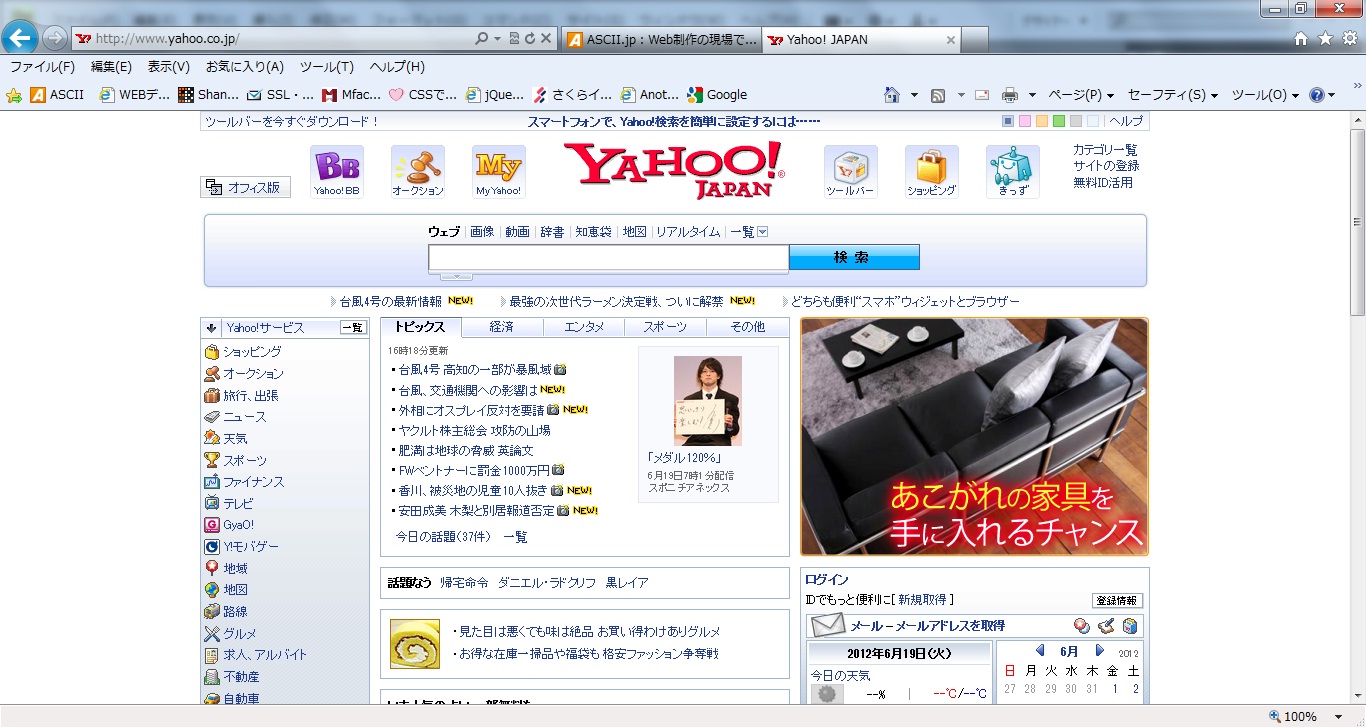Open the ツール(T) menu
Screen dimensions: 1366x728
[327, 67]
